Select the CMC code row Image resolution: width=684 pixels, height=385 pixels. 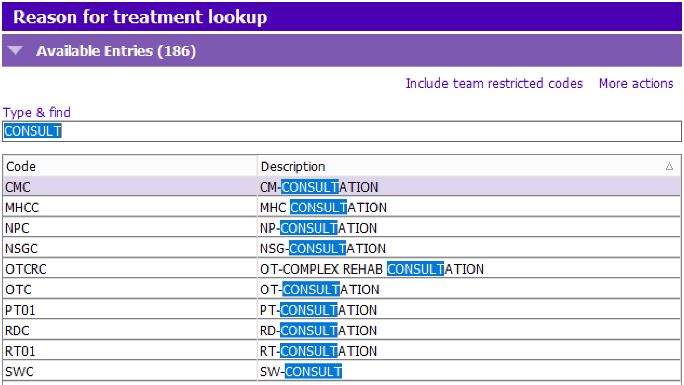(x=342, y=187)
